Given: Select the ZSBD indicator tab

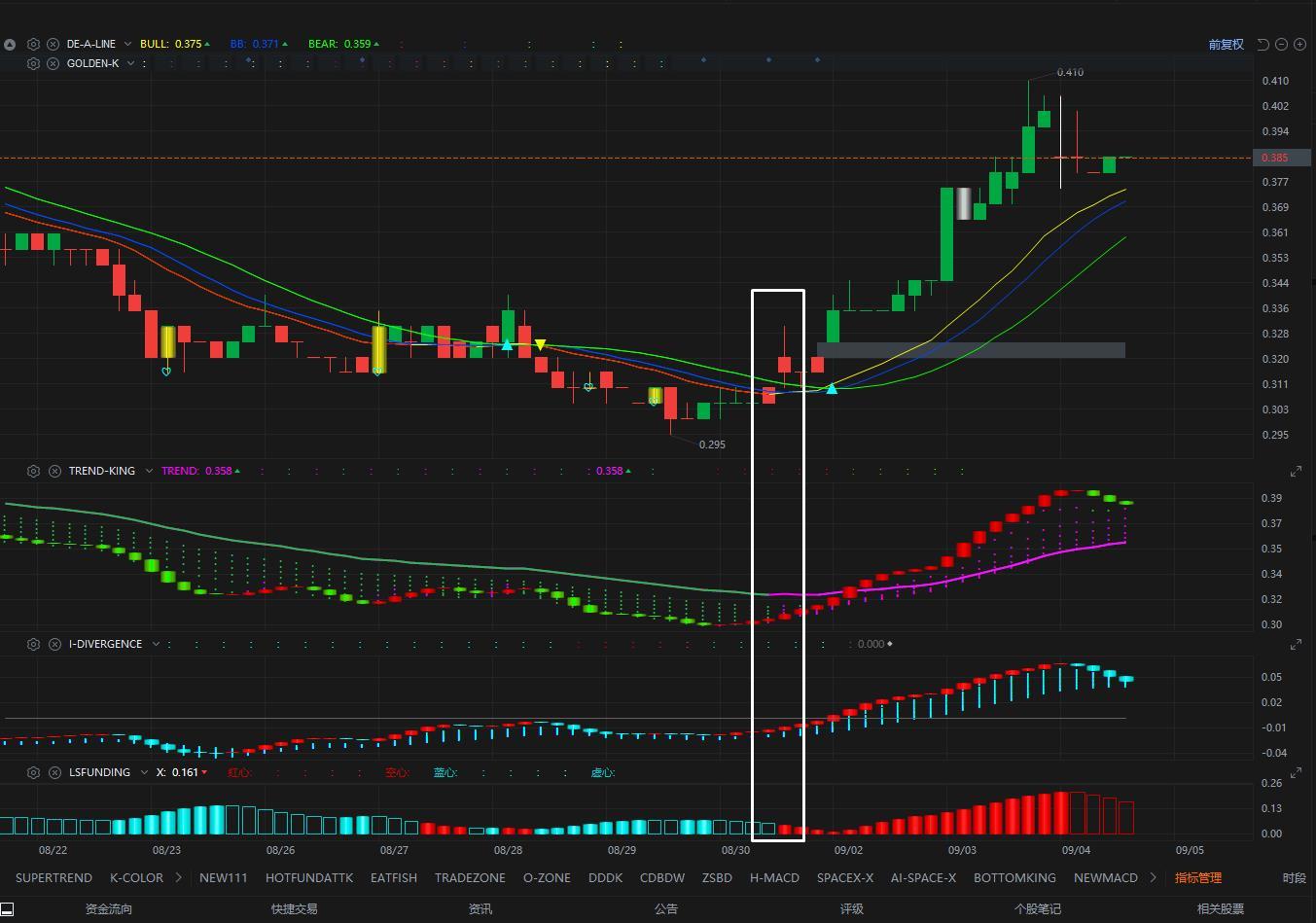Looking at the screenshot, I should 717,877.
